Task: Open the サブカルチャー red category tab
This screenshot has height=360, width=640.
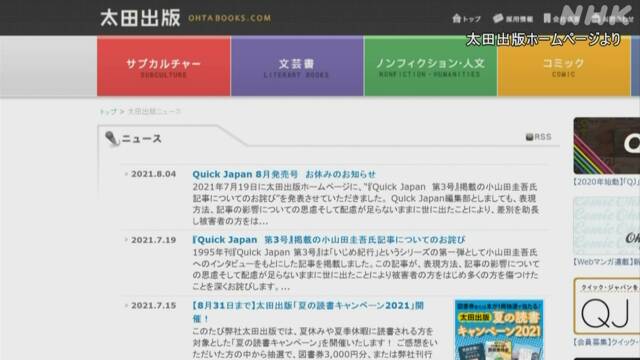Action: click(164, 66)
